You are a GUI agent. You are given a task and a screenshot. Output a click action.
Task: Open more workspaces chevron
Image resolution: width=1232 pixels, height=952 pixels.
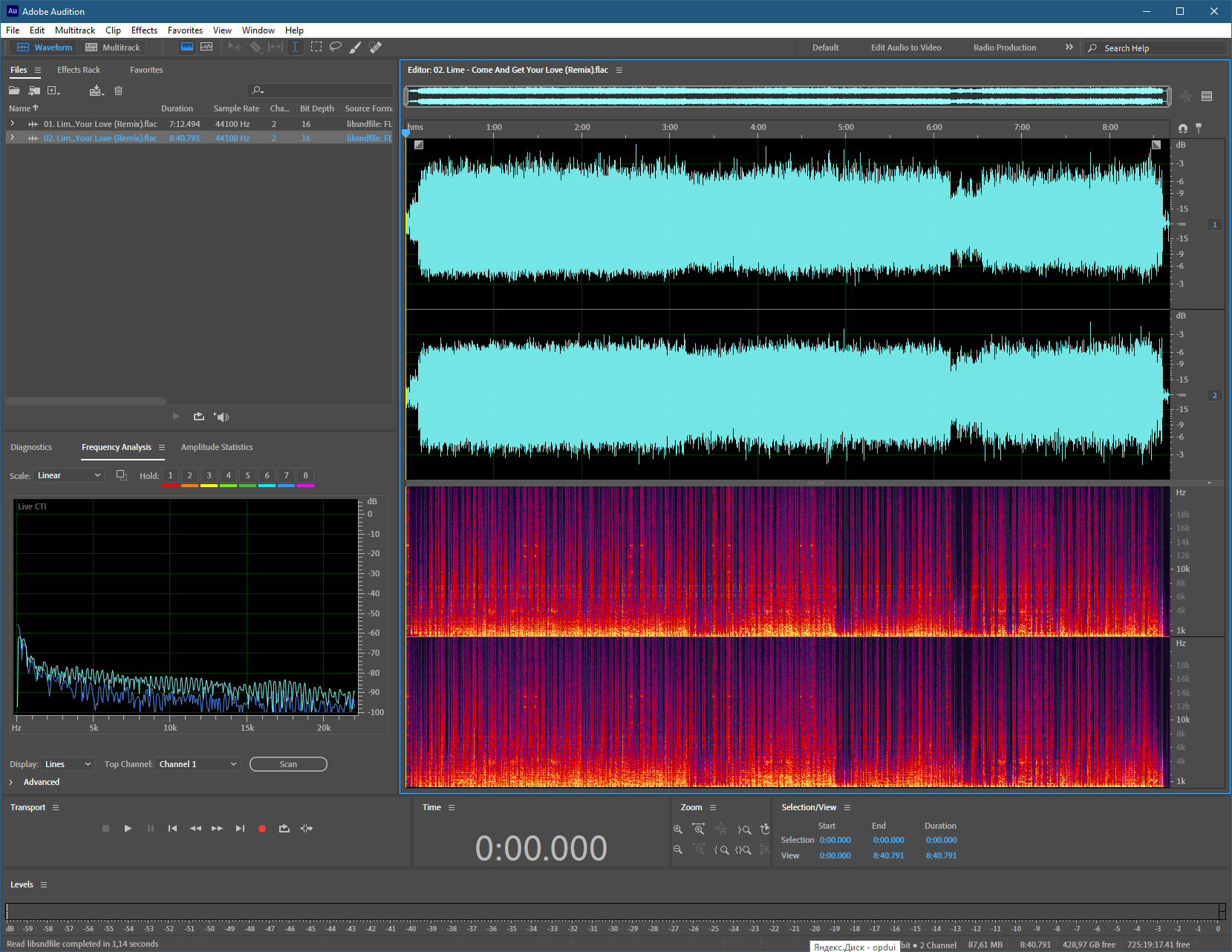click(x=1069, y=47)
